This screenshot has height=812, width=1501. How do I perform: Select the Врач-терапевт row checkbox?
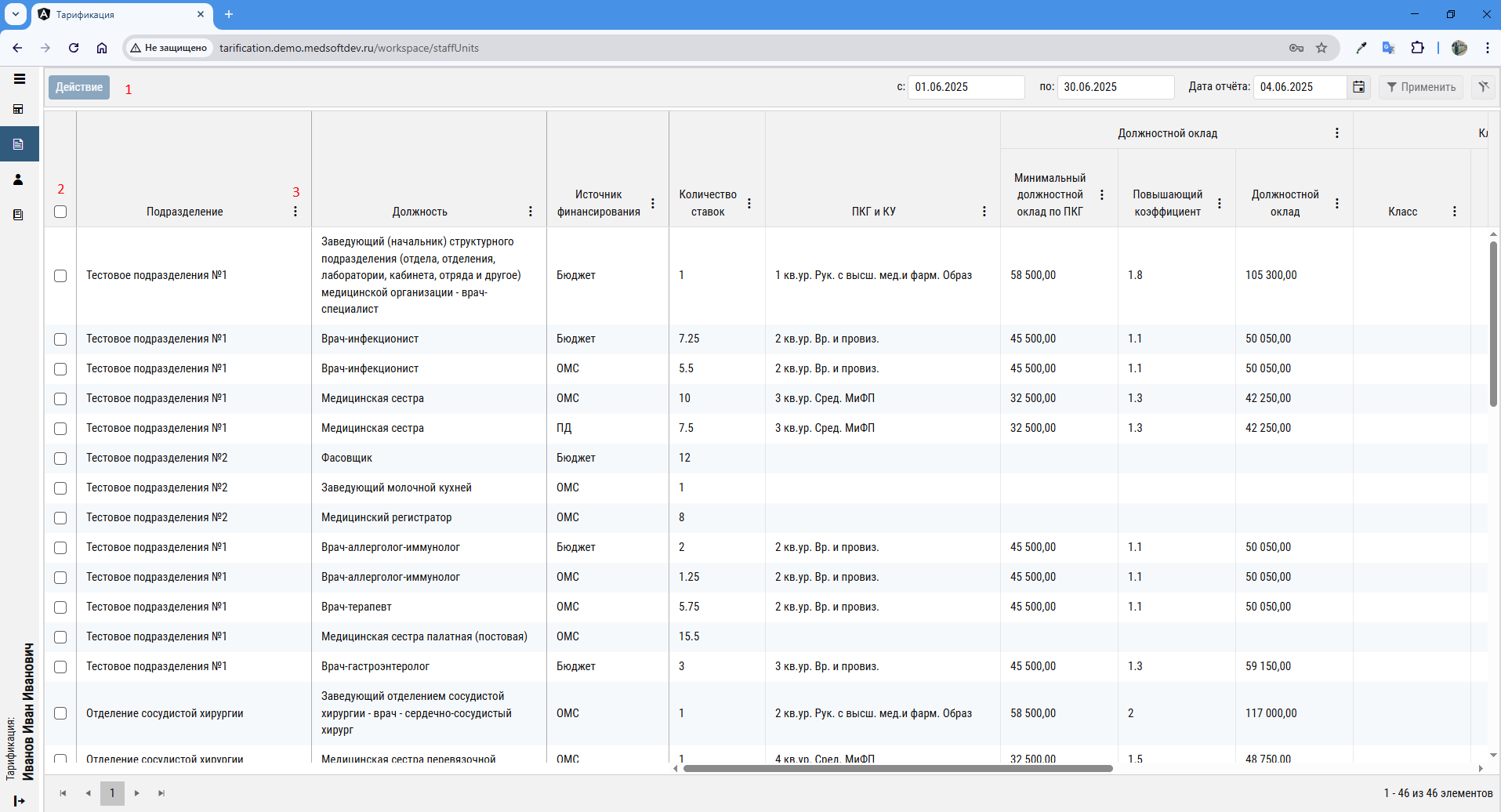point(60,607)
